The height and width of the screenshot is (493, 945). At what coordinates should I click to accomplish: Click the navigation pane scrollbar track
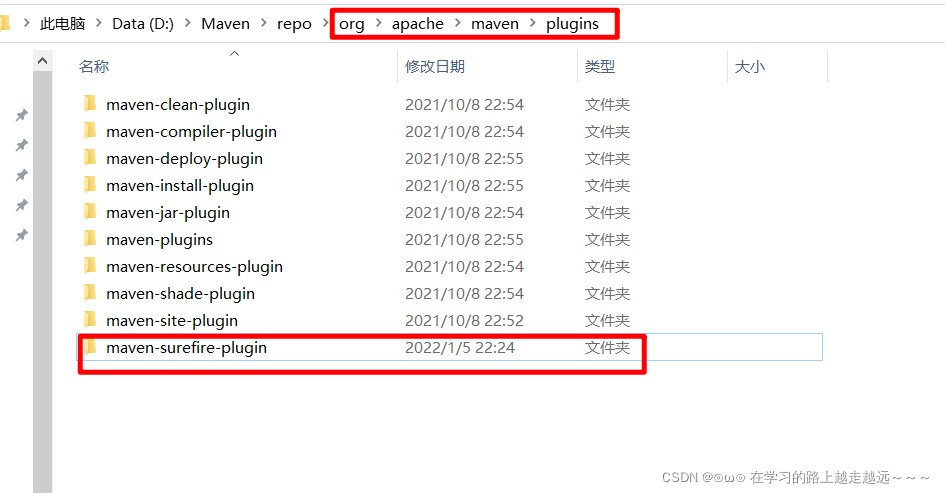click(42, 282)
